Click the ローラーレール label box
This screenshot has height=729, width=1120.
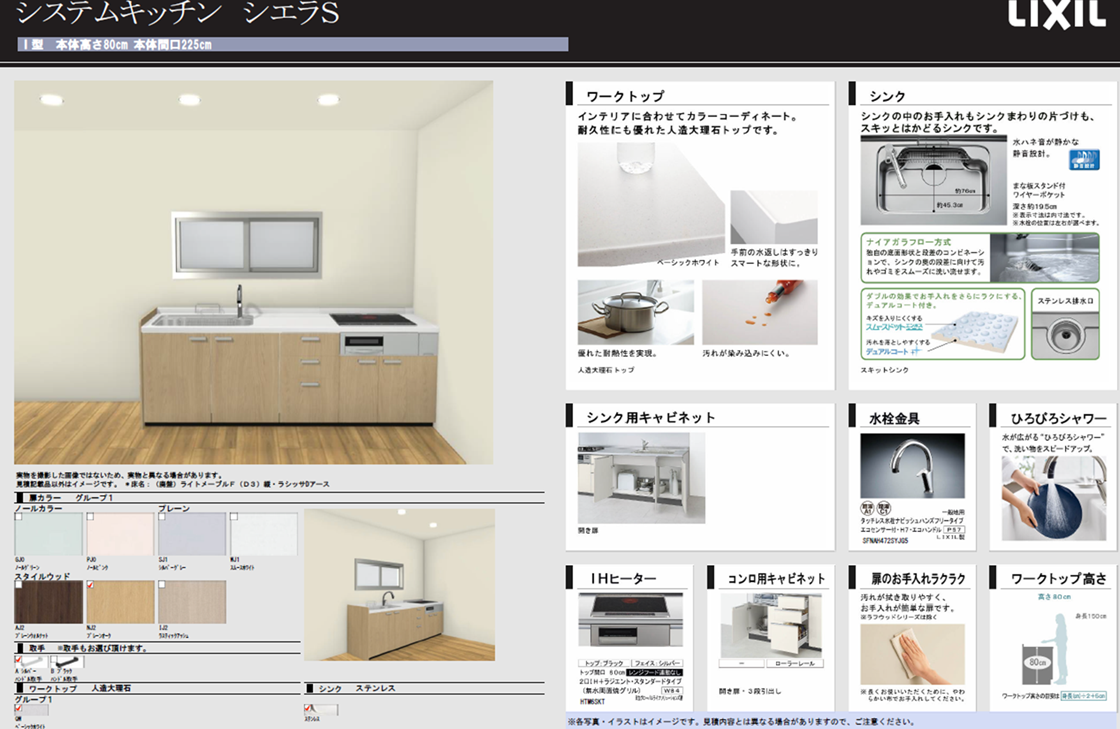[x=798, y=663]
